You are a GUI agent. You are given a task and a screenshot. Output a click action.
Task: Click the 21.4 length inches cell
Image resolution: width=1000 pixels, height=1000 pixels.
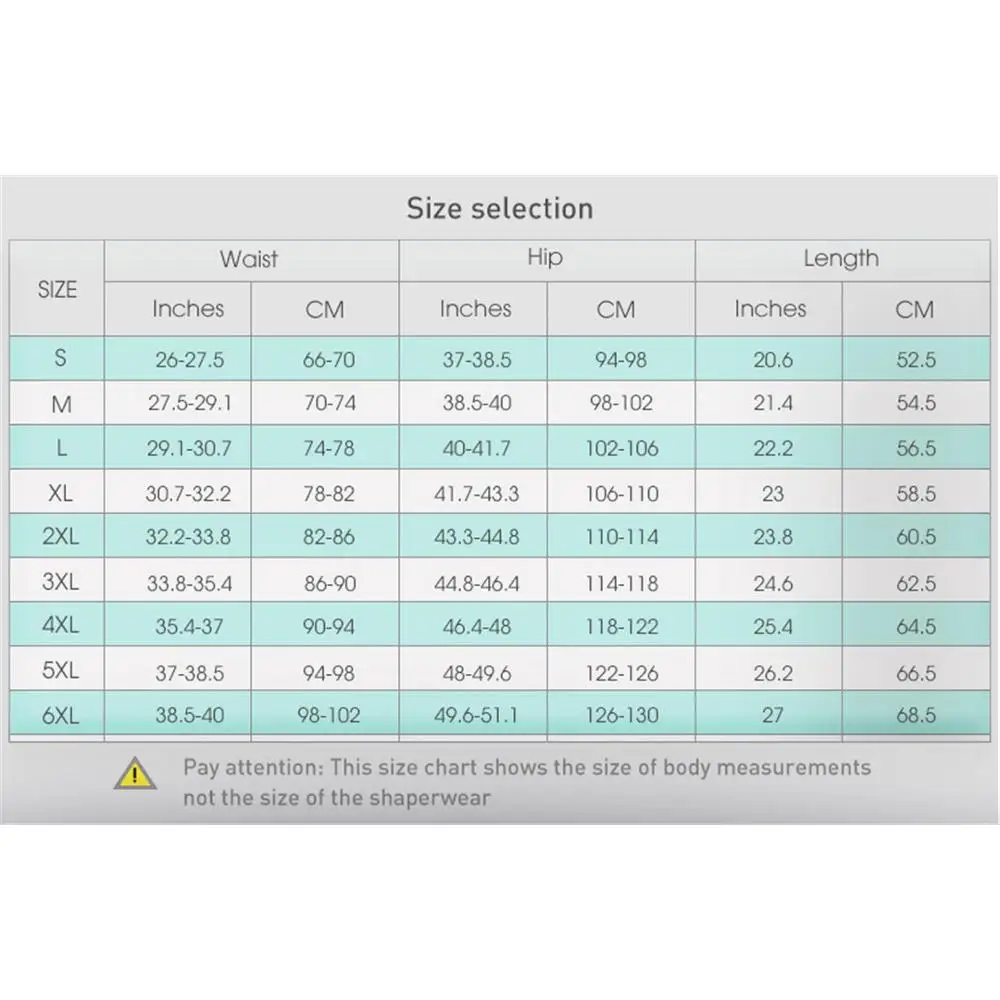(772, 404)
